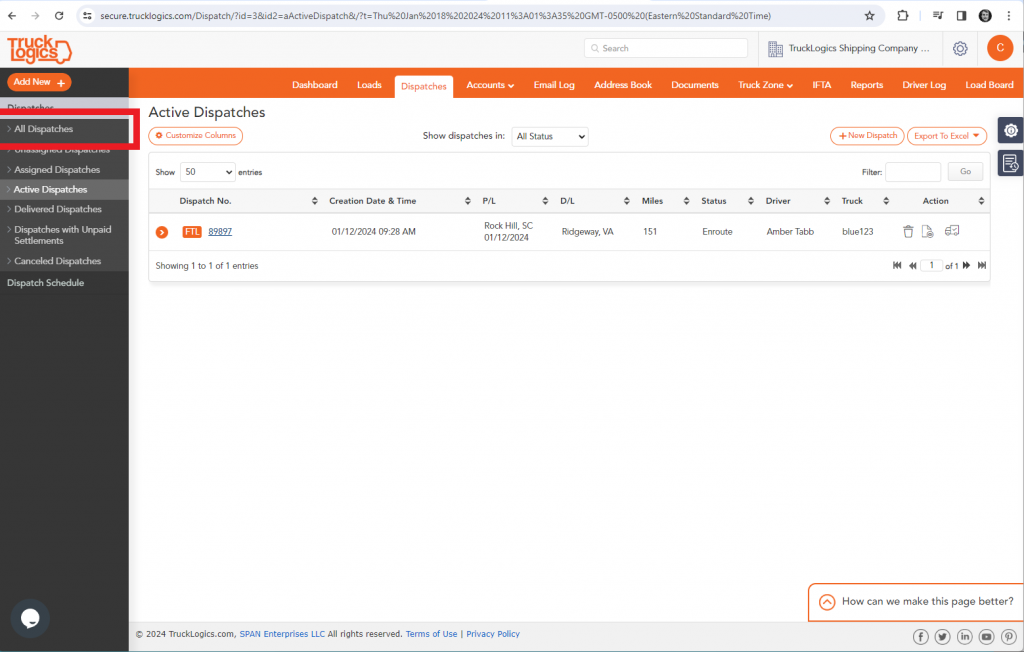Open the Export To Excel dropdown
This screenshot has width=1024, height=652.
pyautogui.click(x=946, y=136)
